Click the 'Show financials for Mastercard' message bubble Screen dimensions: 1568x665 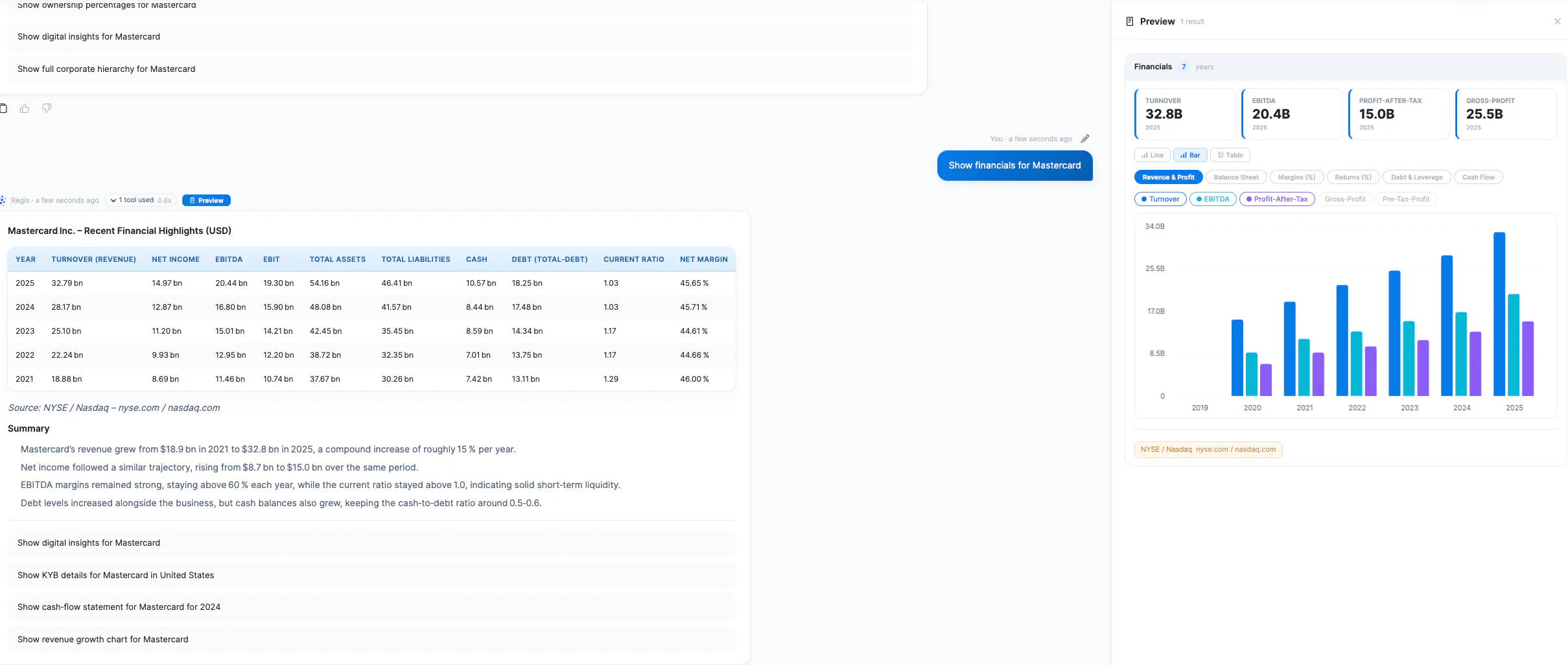point(1014,165)
